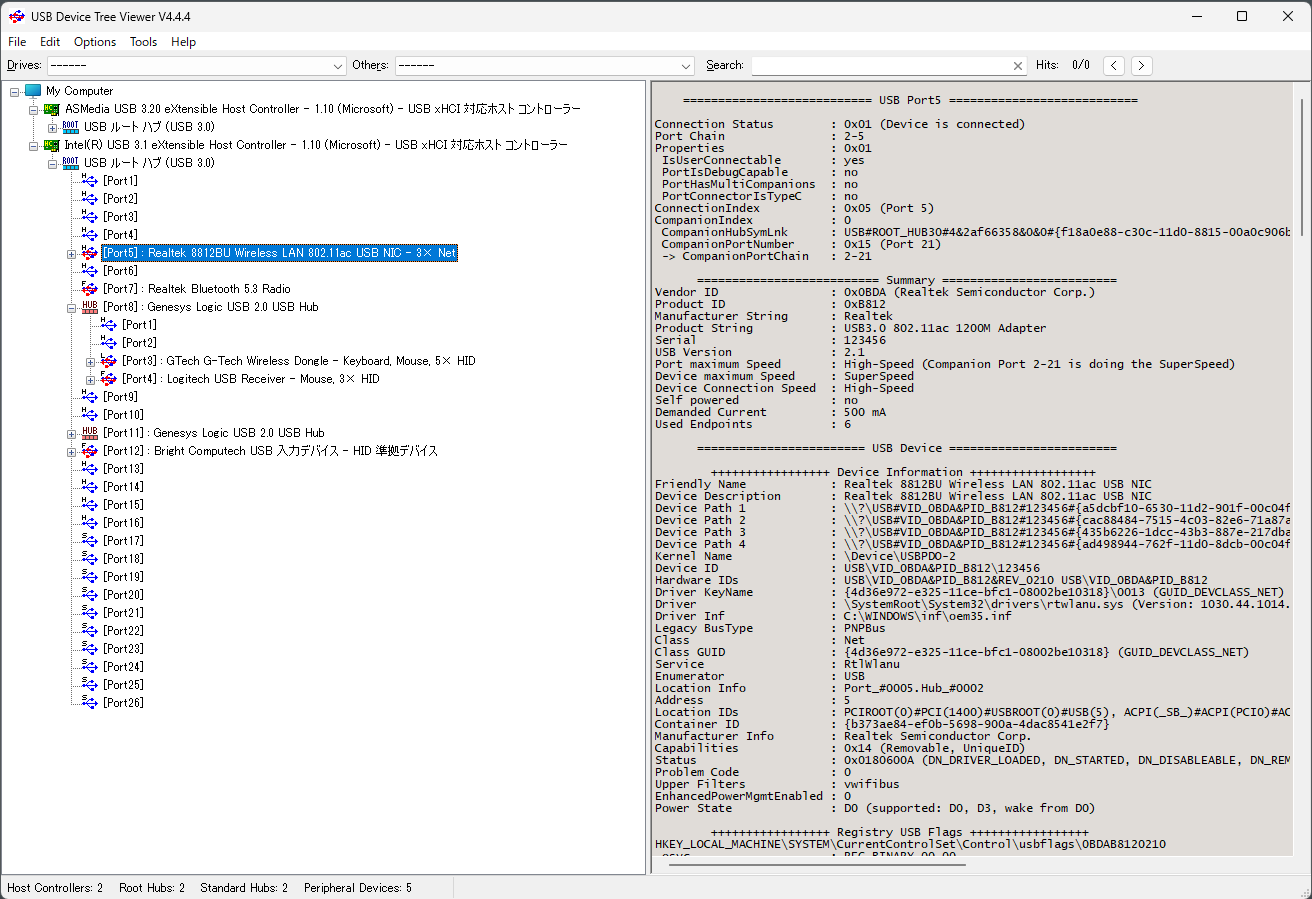Click the Intel USB 3.1 host controller icon
Image resolution: width=1312 pixels, height=899 pixels.
pyautogui.click(x=52, y=145)
